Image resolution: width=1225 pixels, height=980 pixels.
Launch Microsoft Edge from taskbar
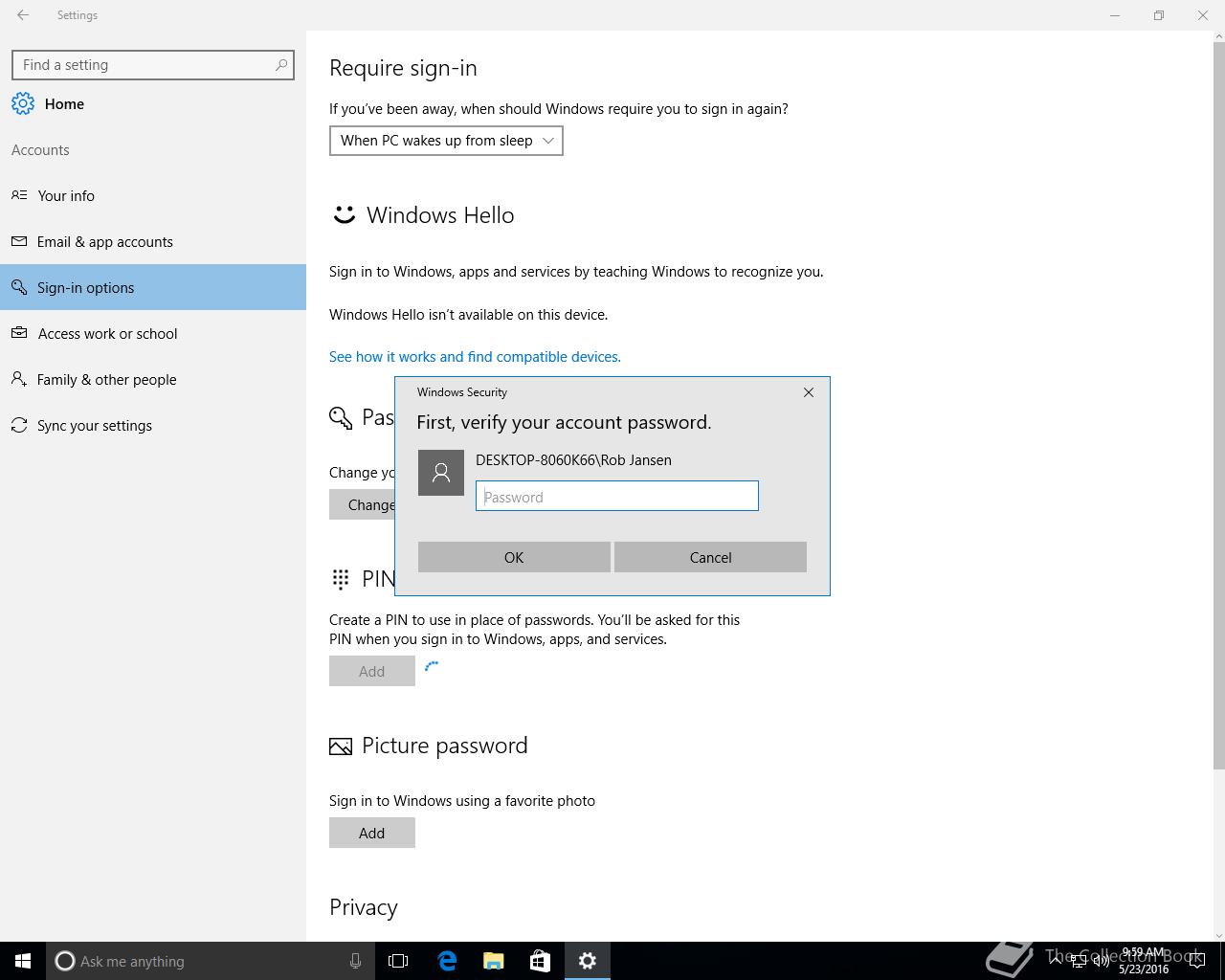447,961
